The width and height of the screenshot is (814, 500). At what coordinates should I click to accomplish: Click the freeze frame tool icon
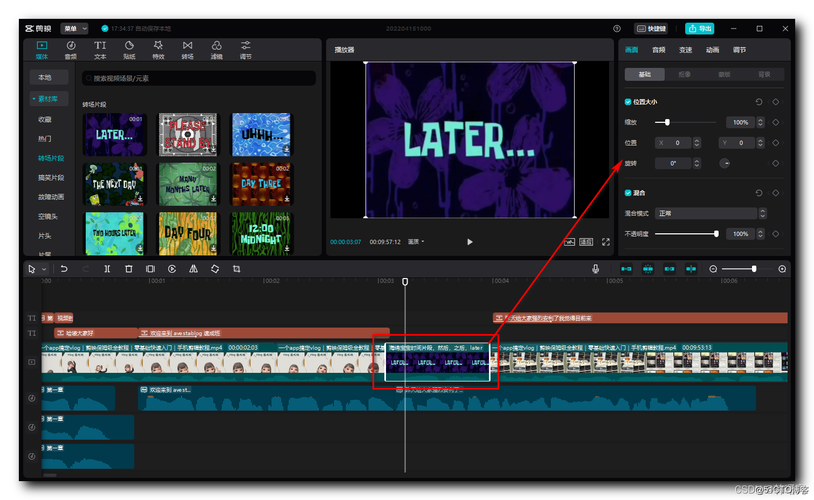(151, 269)
